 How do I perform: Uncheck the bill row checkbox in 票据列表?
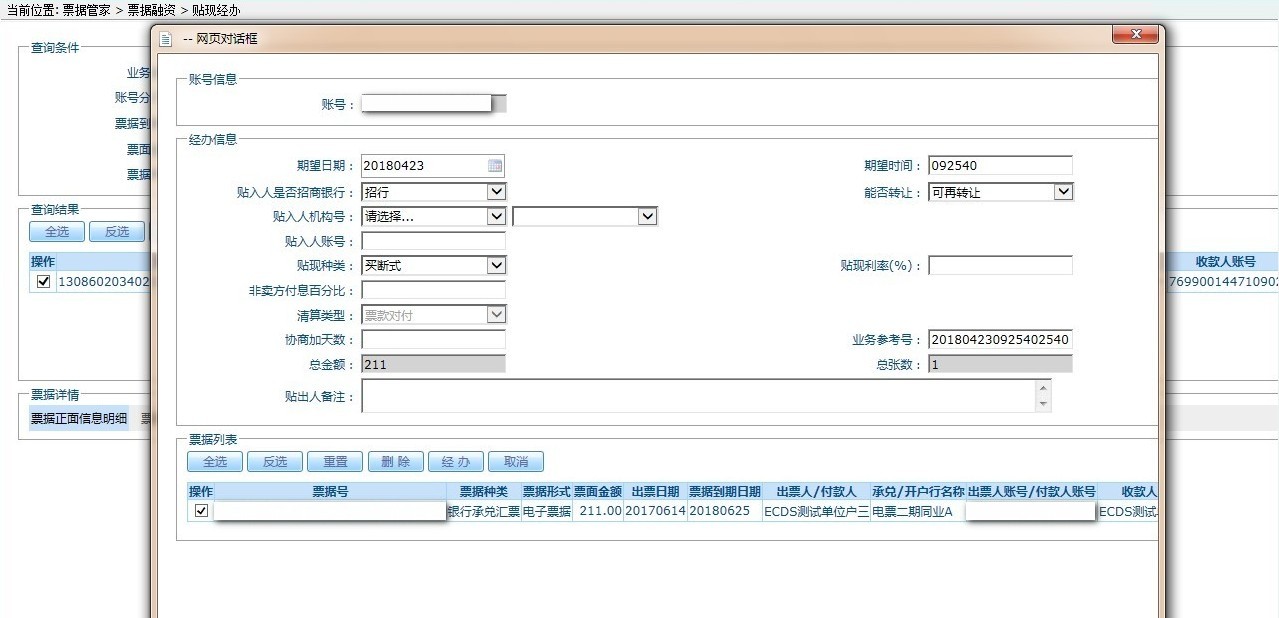coord(201,511)
